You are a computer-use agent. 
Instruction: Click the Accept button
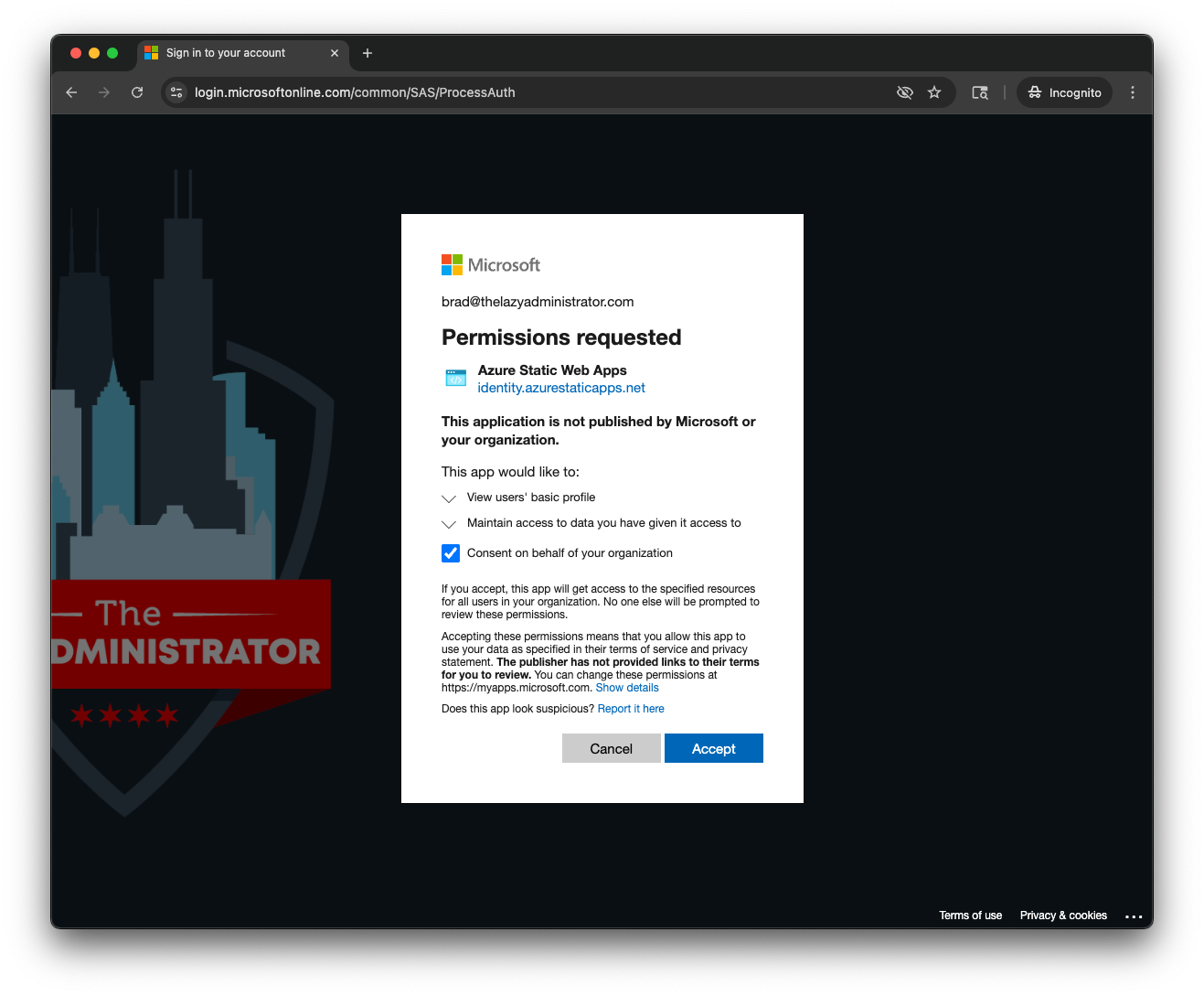[x=713, y=748]
